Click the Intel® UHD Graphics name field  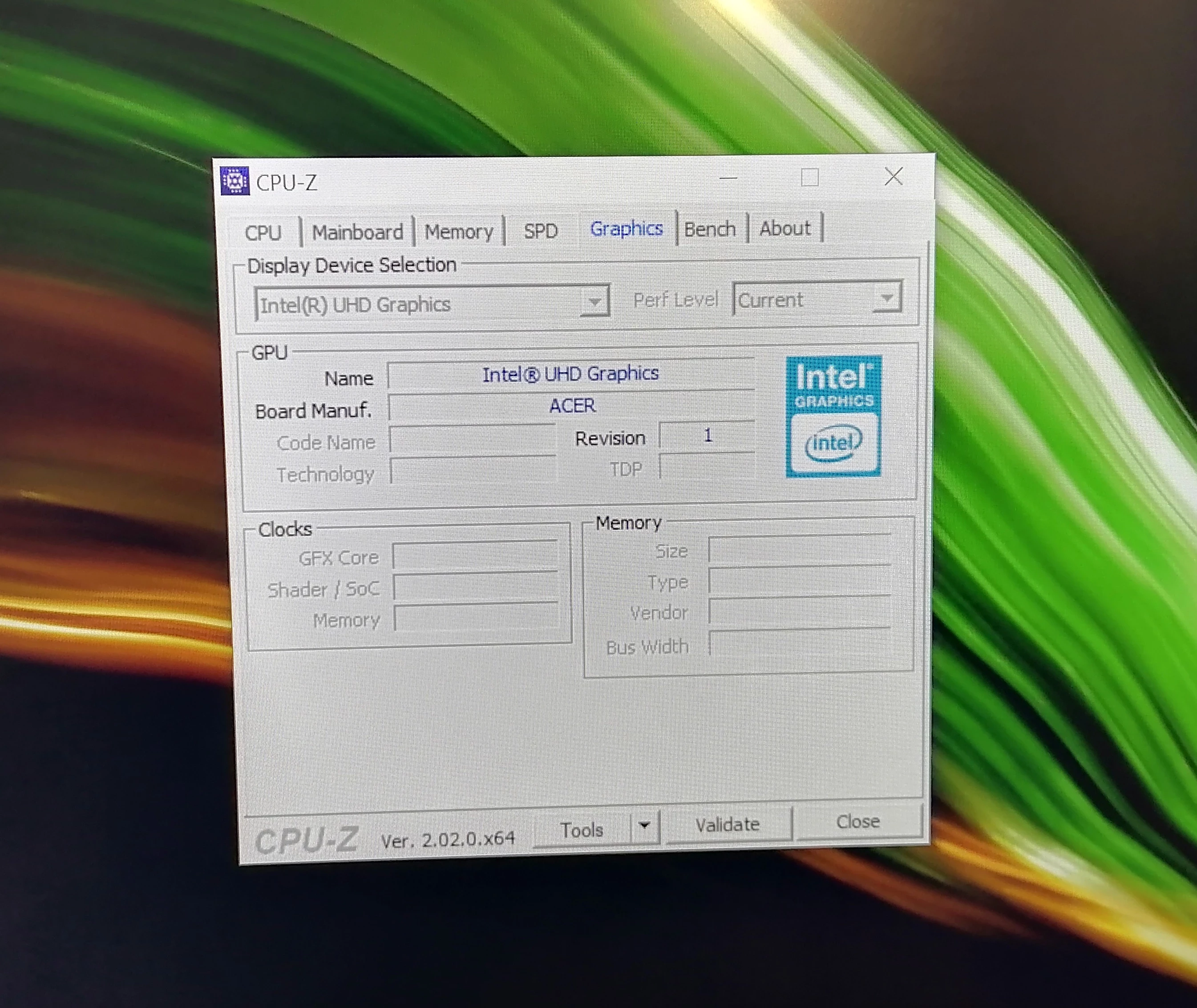point(571,374)
